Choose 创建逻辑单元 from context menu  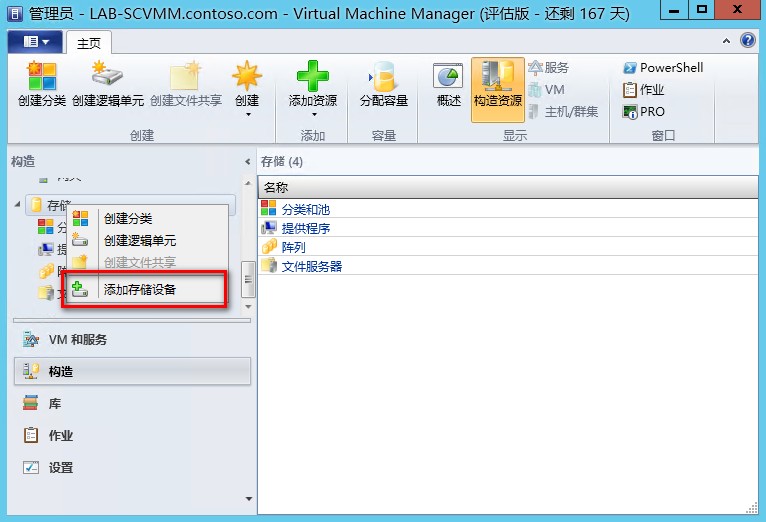pos(149,240)
